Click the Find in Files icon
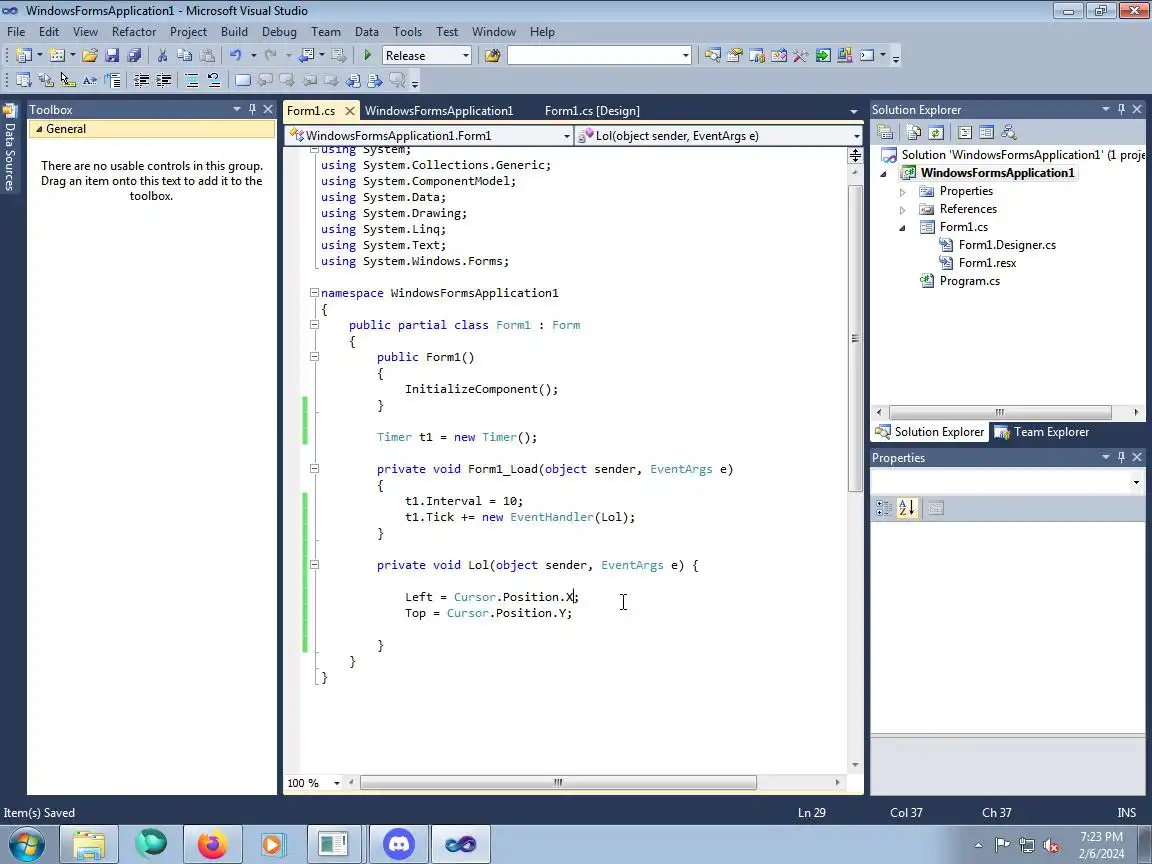 (x=492, y=56)
